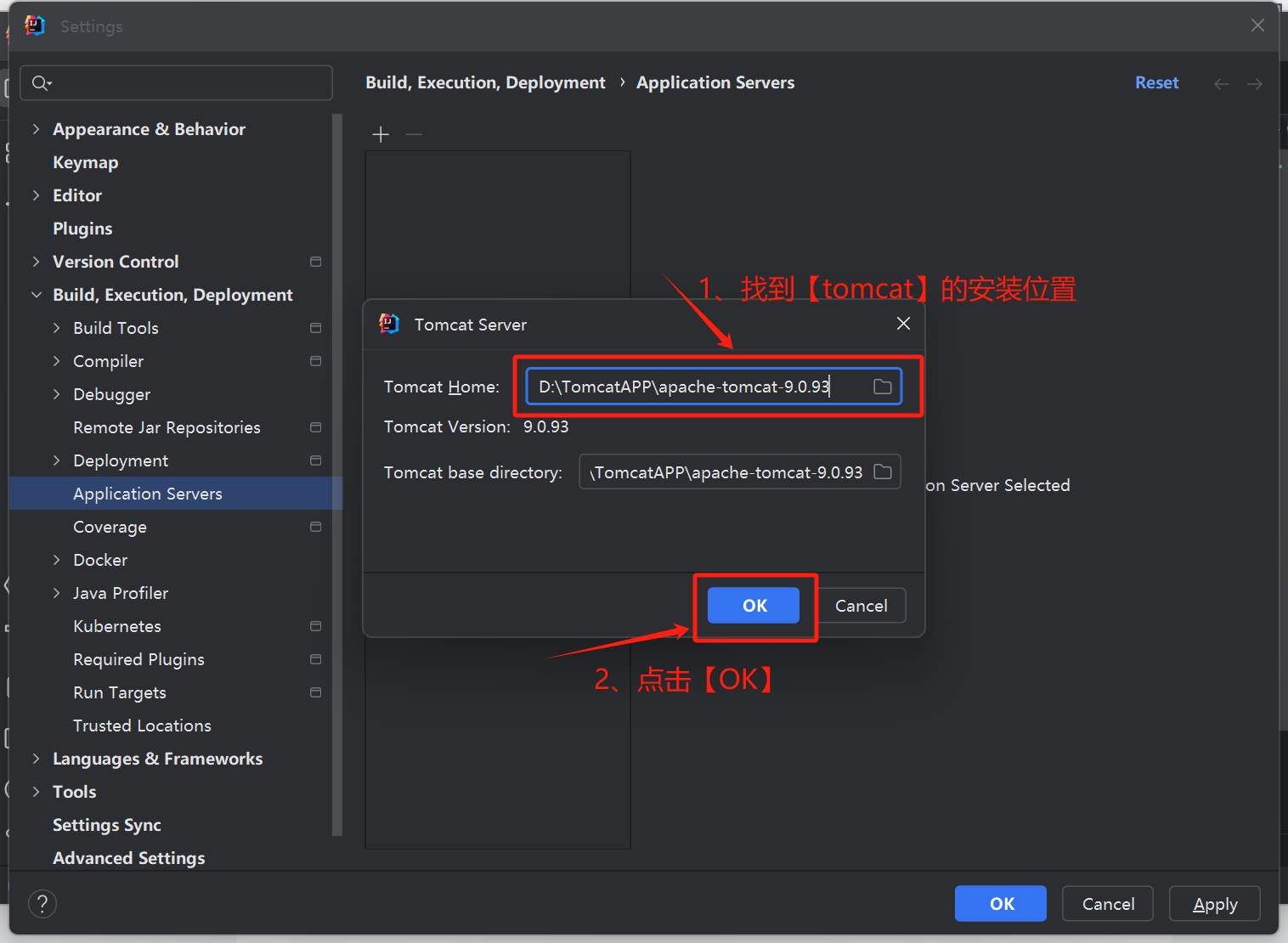Close the Tomcat Server dialog

903,324
